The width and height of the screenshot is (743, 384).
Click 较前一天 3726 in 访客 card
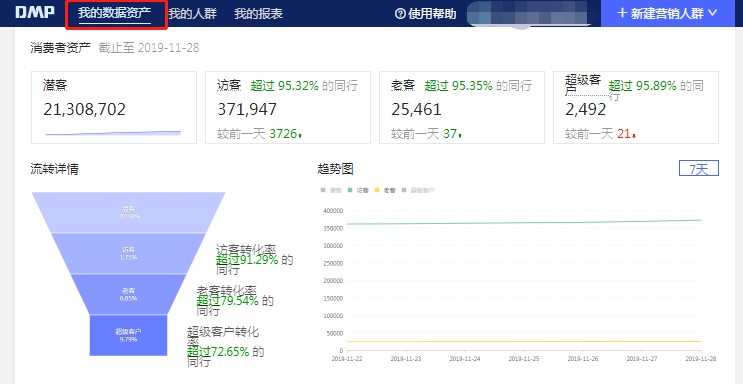click(260, 134)
